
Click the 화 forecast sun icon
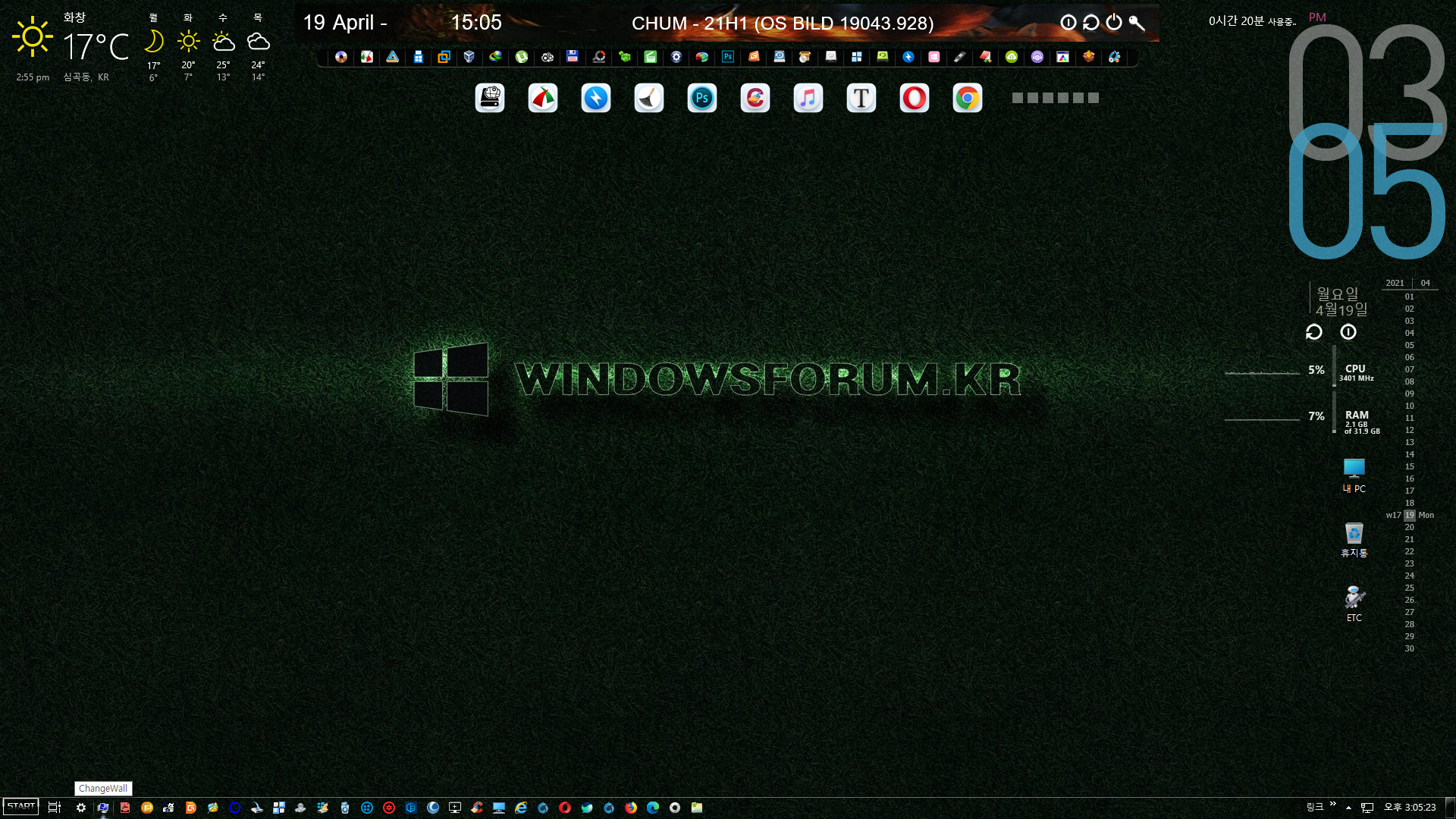[188, 41]
